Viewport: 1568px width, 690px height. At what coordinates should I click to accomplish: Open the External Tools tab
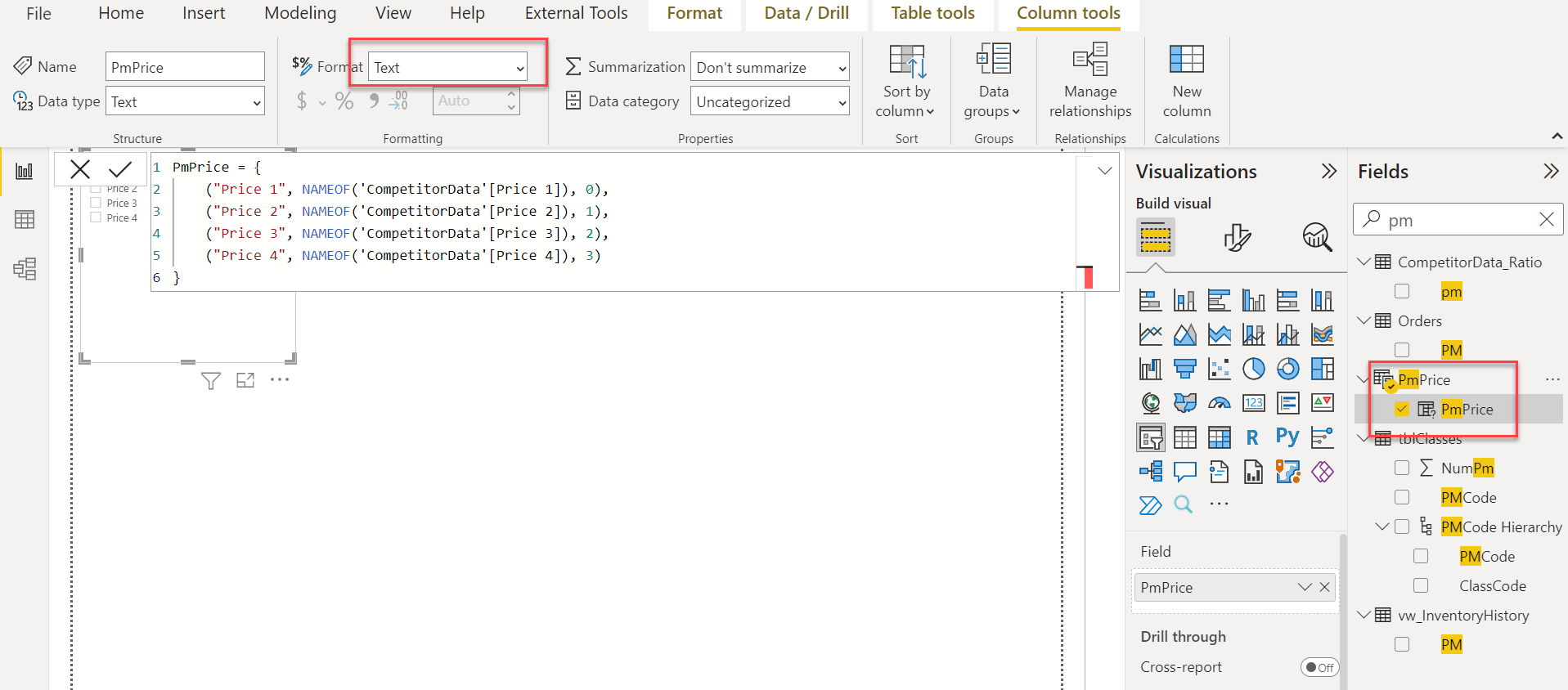576,13
